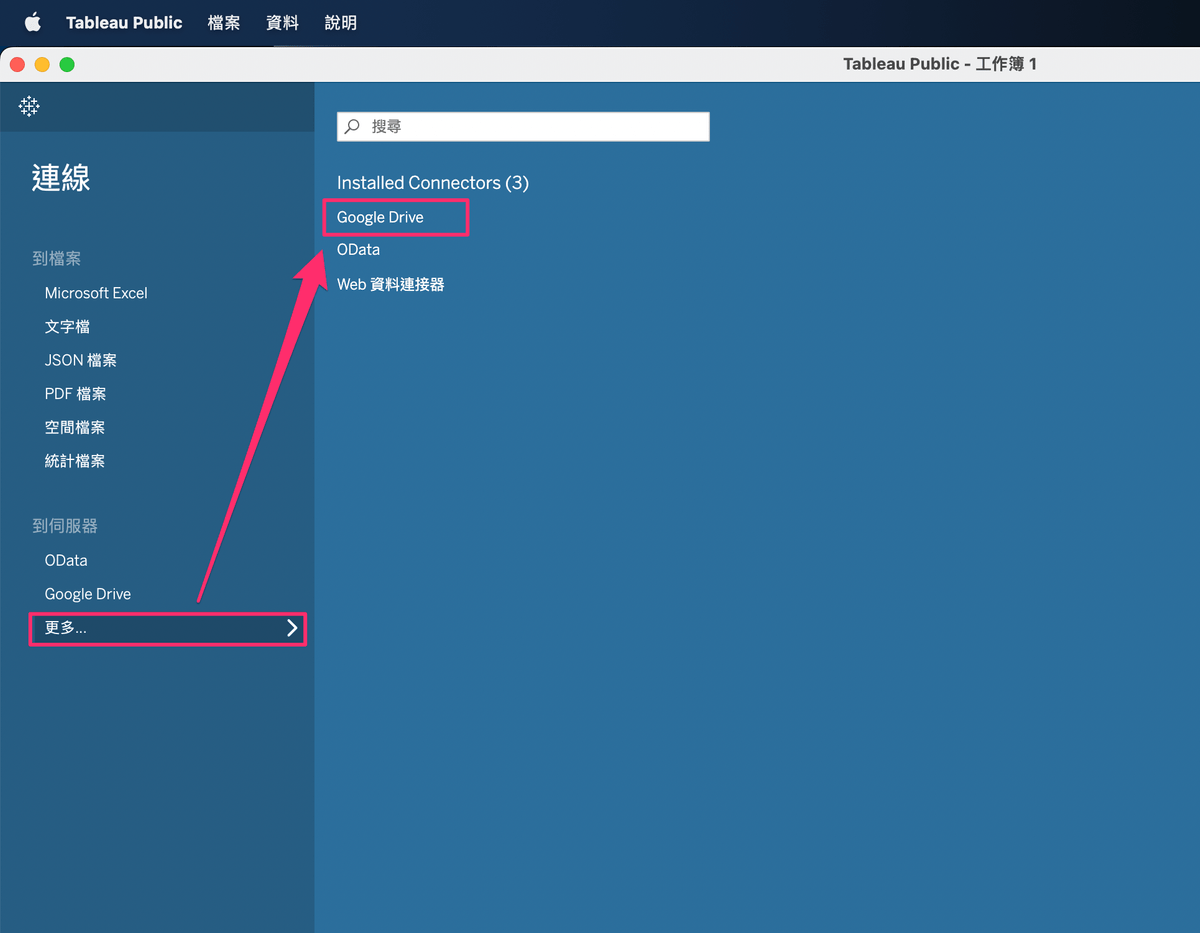This screenshot has width=1200, height=933.
Task: Expand the 更多... server connectors list
Action: click(168, 628)
